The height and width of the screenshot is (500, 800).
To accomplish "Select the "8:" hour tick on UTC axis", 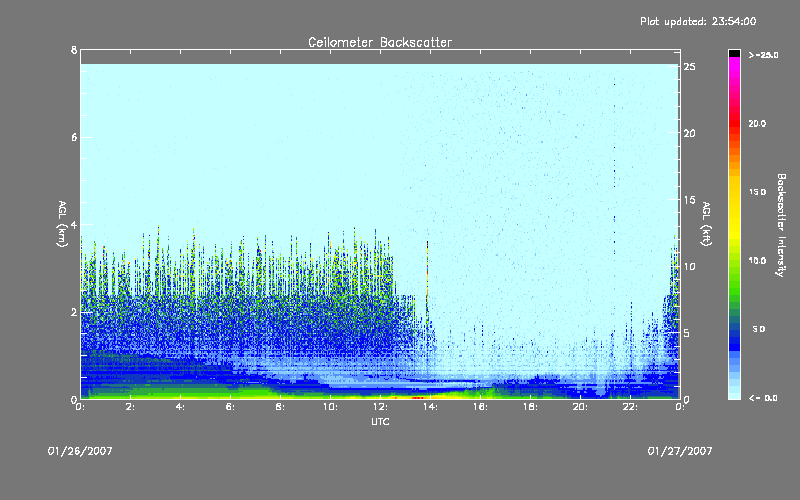I will pos(280,407).
